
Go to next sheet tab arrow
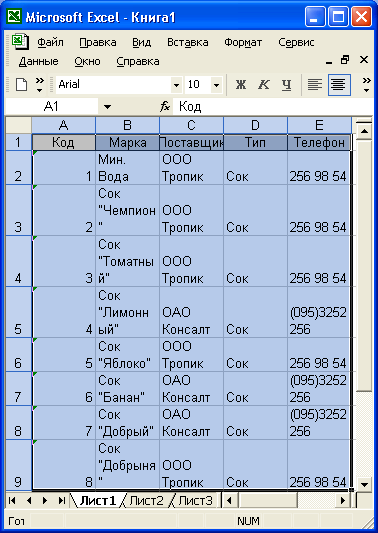[45, 500]
